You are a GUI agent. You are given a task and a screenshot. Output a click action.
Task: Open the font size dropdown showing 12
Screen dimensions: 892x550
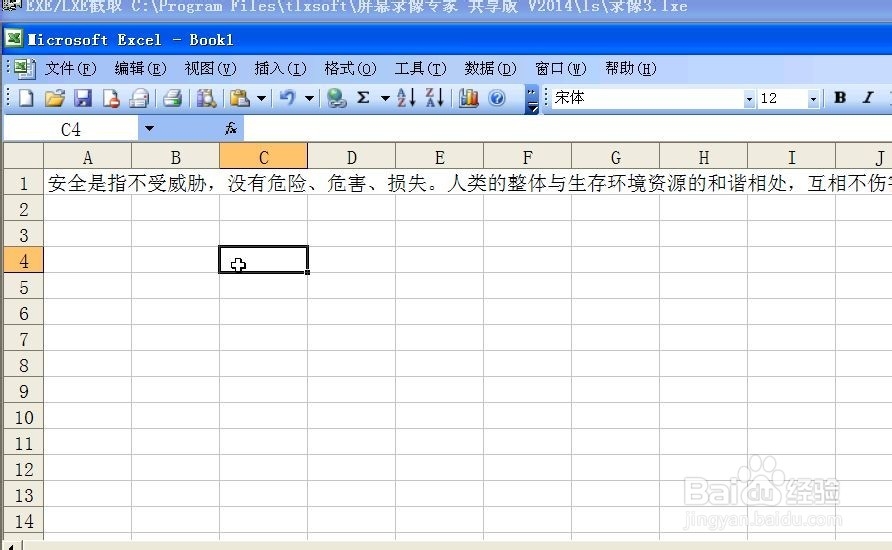[x=813, y=99]
